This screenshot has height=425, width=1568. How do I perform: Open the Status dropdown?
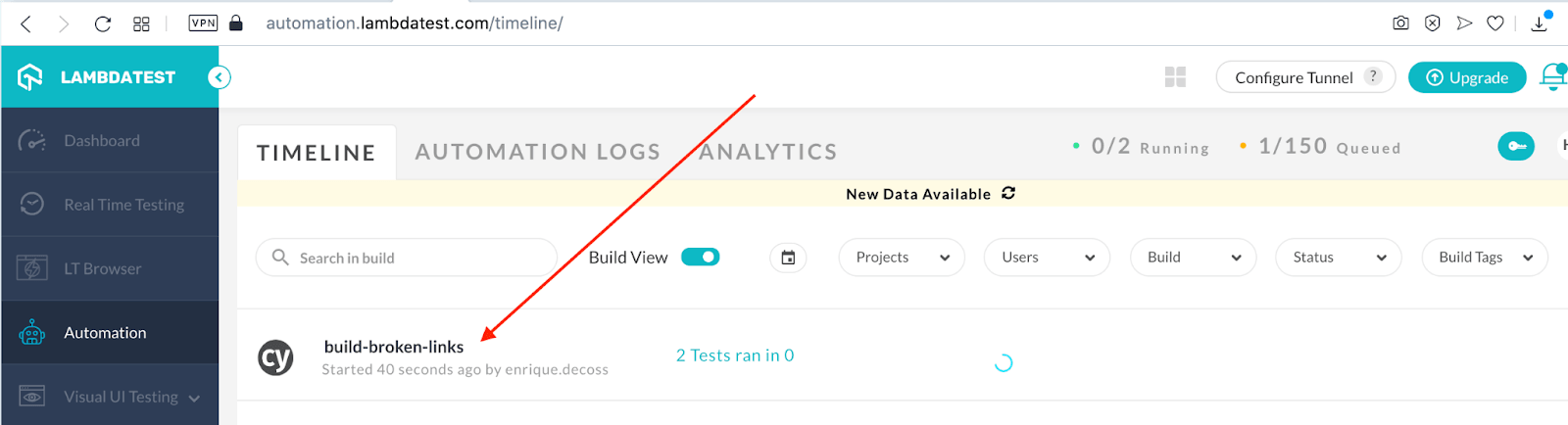[1338, 258]
